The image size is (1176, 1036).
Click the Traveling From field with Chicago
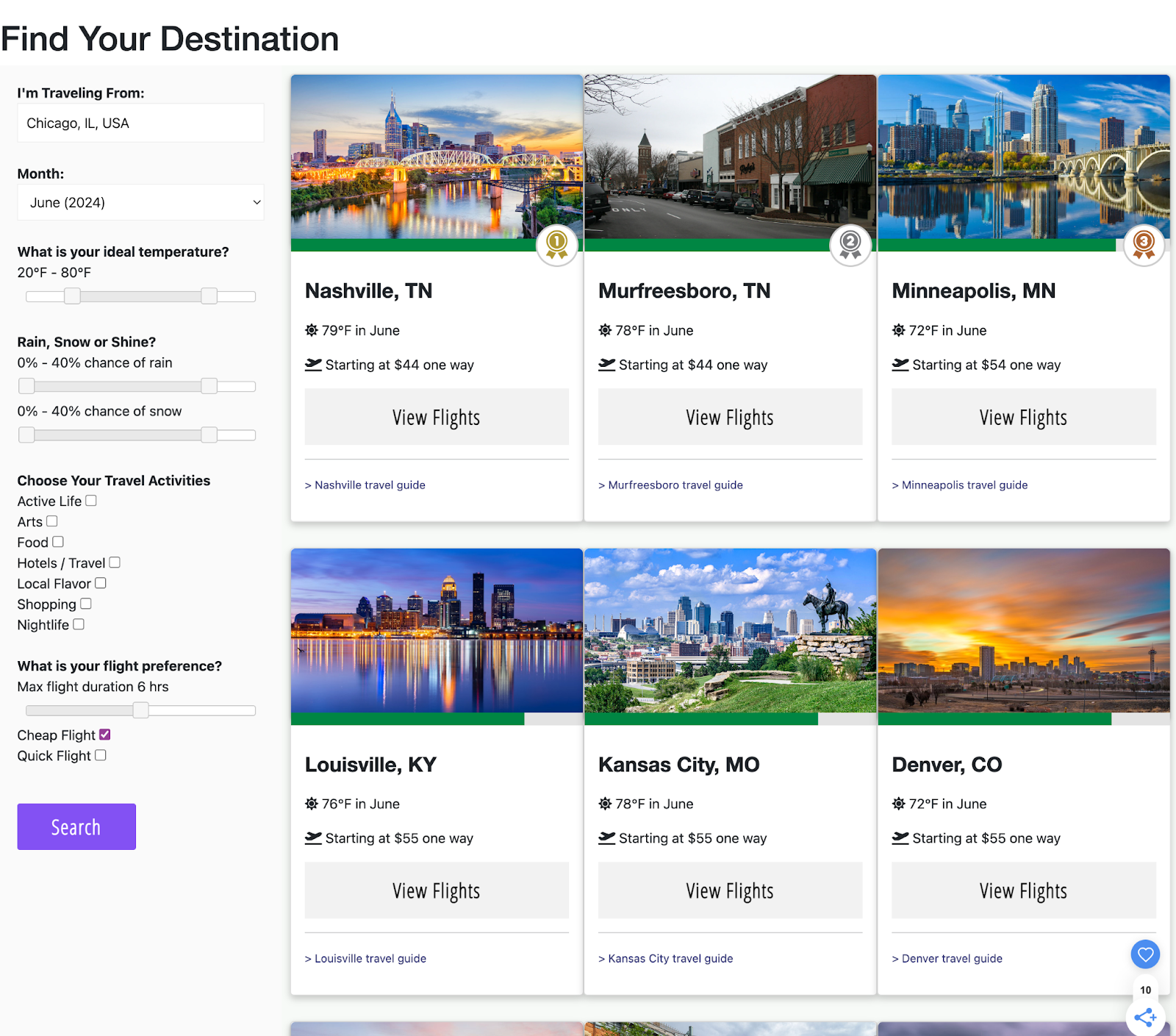point(140,123)
